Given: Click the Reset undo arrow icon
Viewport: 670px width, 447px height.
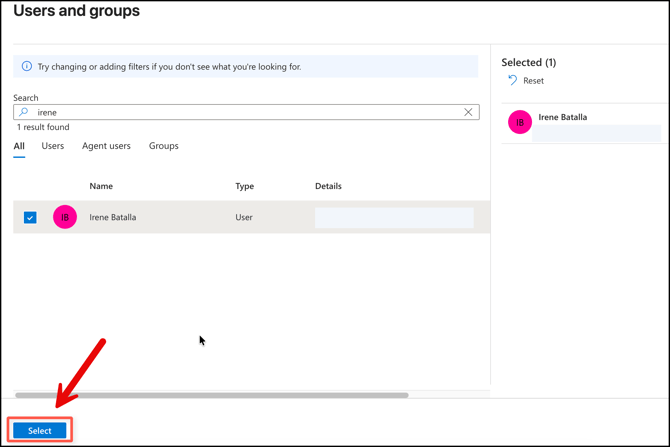Looking at the screenshot, I should [x=513, y=80].
